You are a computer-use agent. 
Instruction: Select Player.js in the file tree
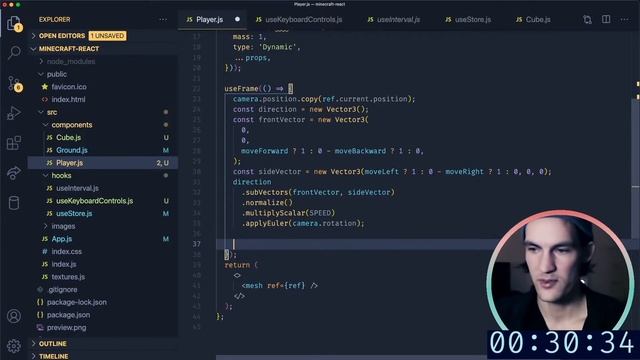pos(103,162)
